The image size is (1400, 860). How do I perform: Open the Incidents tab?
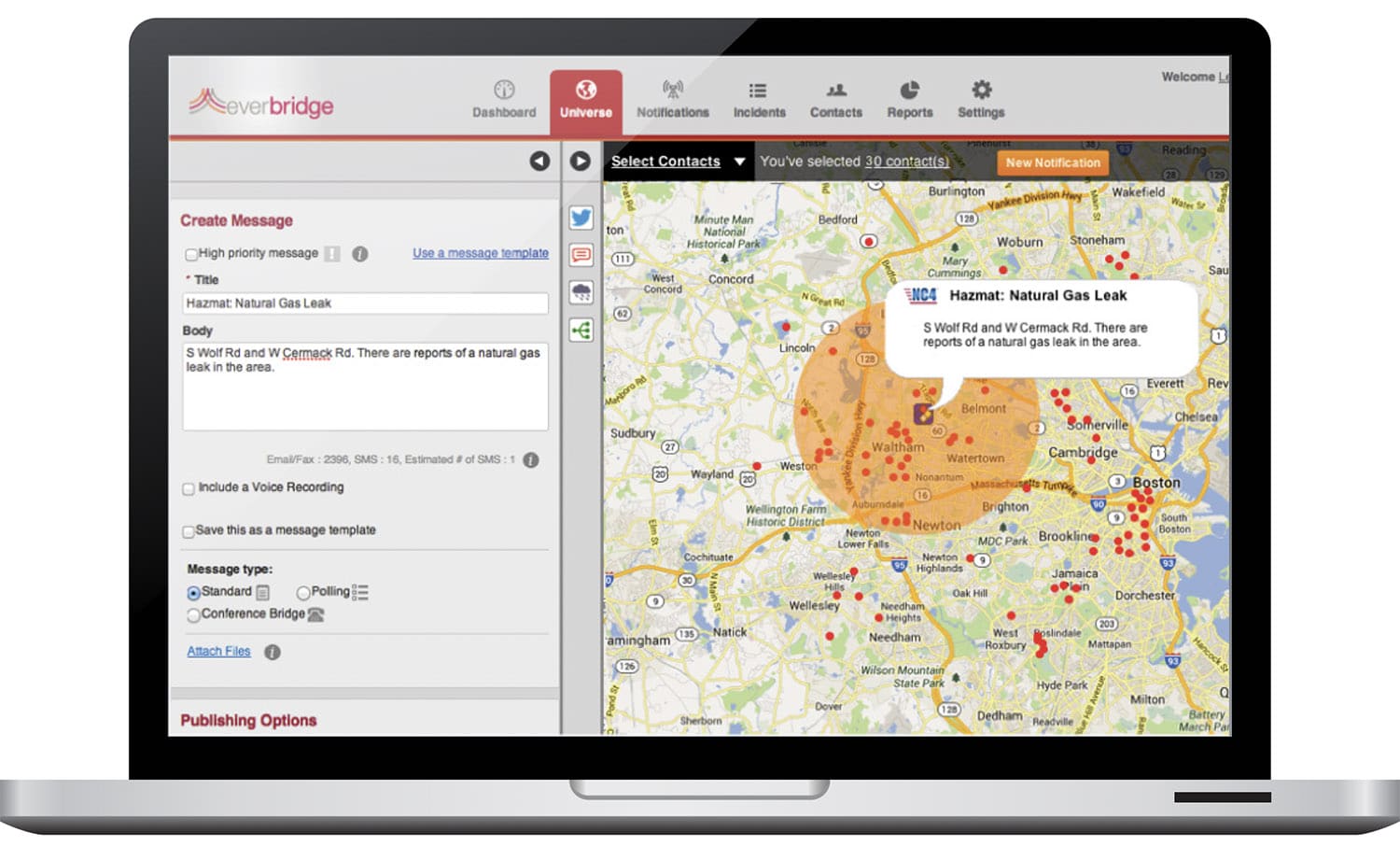[x=759, y=99]
